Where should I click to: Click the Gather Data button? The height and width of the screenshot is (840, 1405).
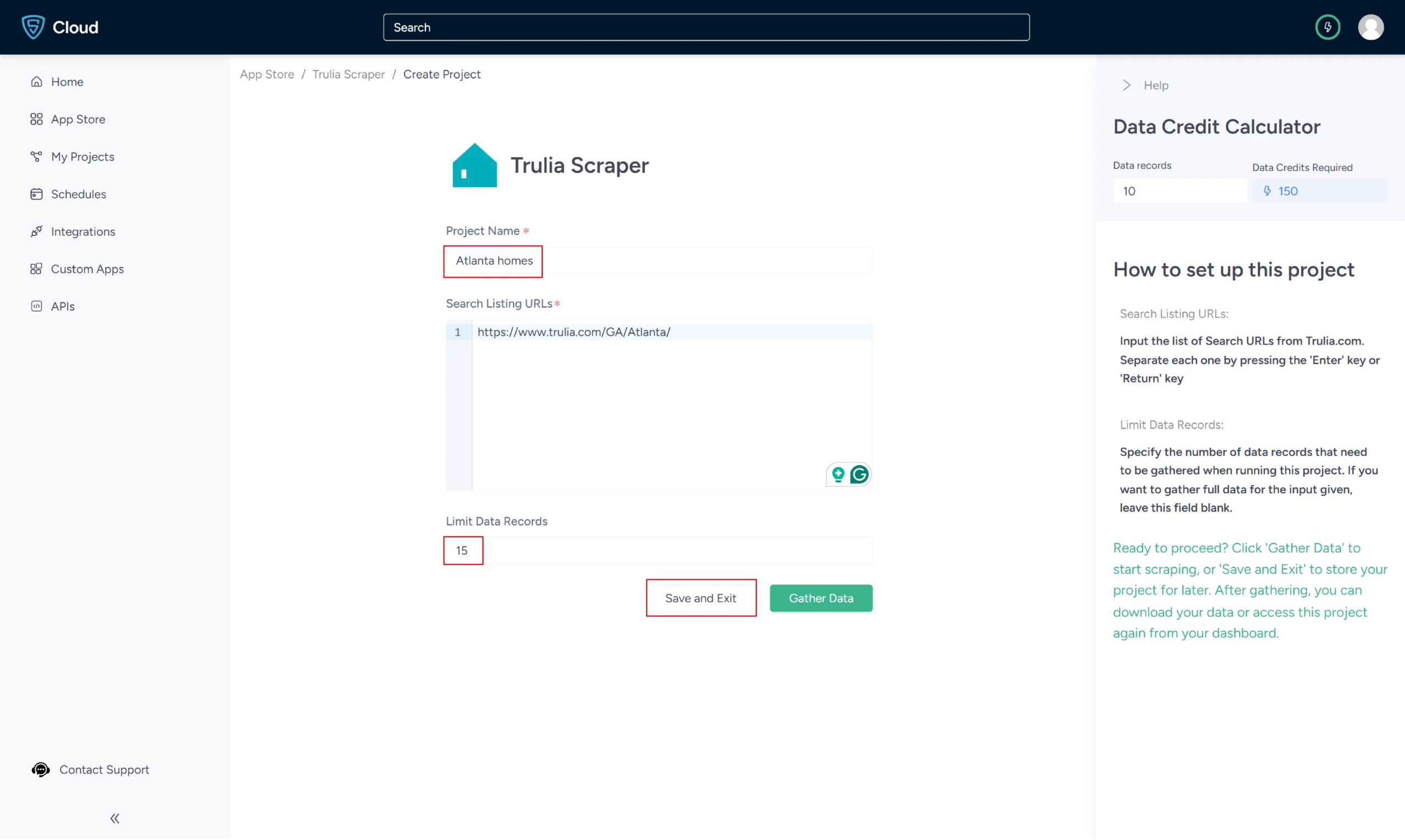[821, 598]
